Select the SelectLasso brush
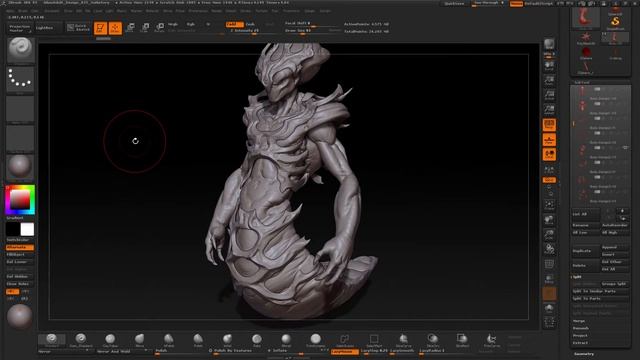Image resolution: width=640 pixels, height=360 pixels. click(345, 340)
